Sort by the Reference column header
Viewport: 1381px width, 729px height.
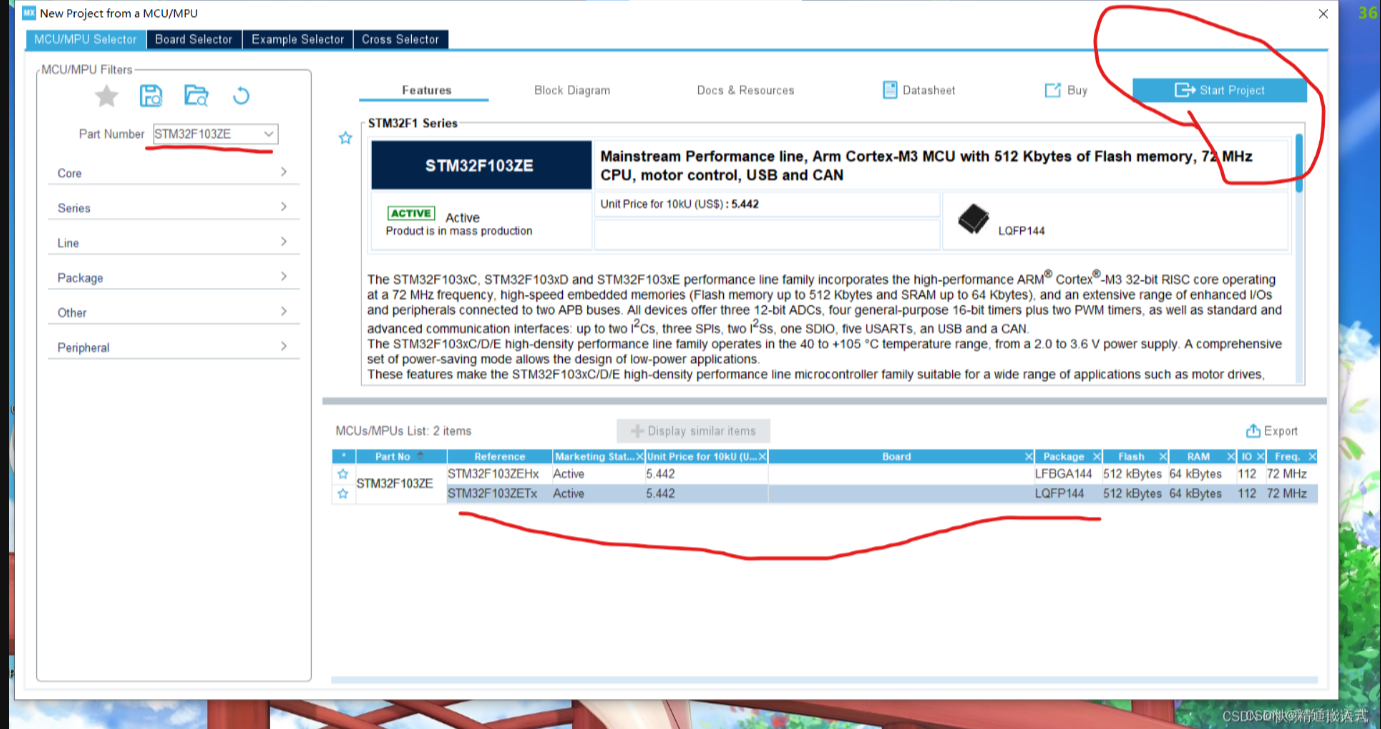tap(500, 456)
